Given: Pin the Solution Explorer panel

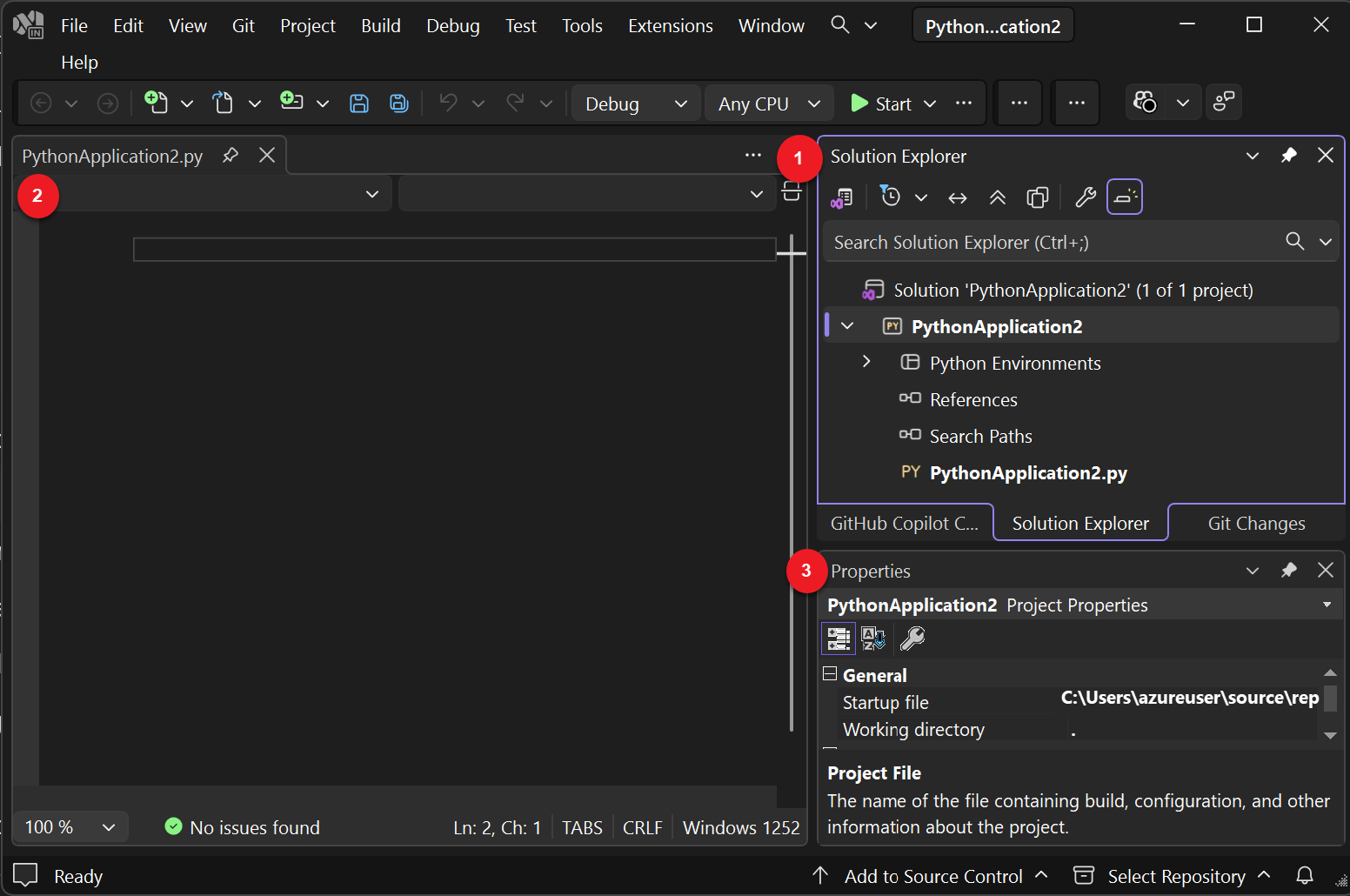Looking at the screenshot, I should pos(1289,155).
